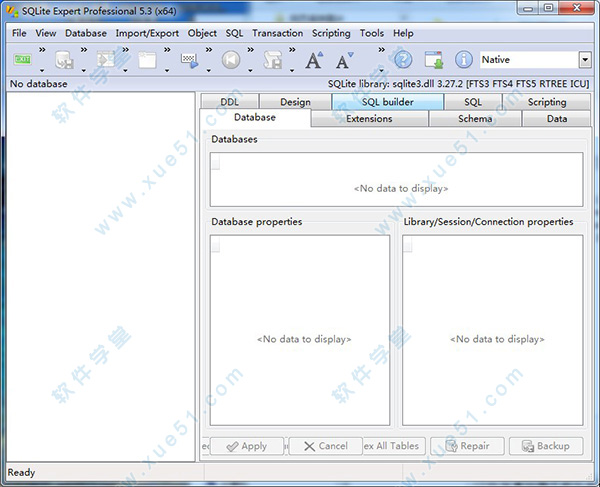Image resolution: width=600 pixels, height=487 pixels.
Task: Switch to the Schema tab
Action: click(475, 119)
